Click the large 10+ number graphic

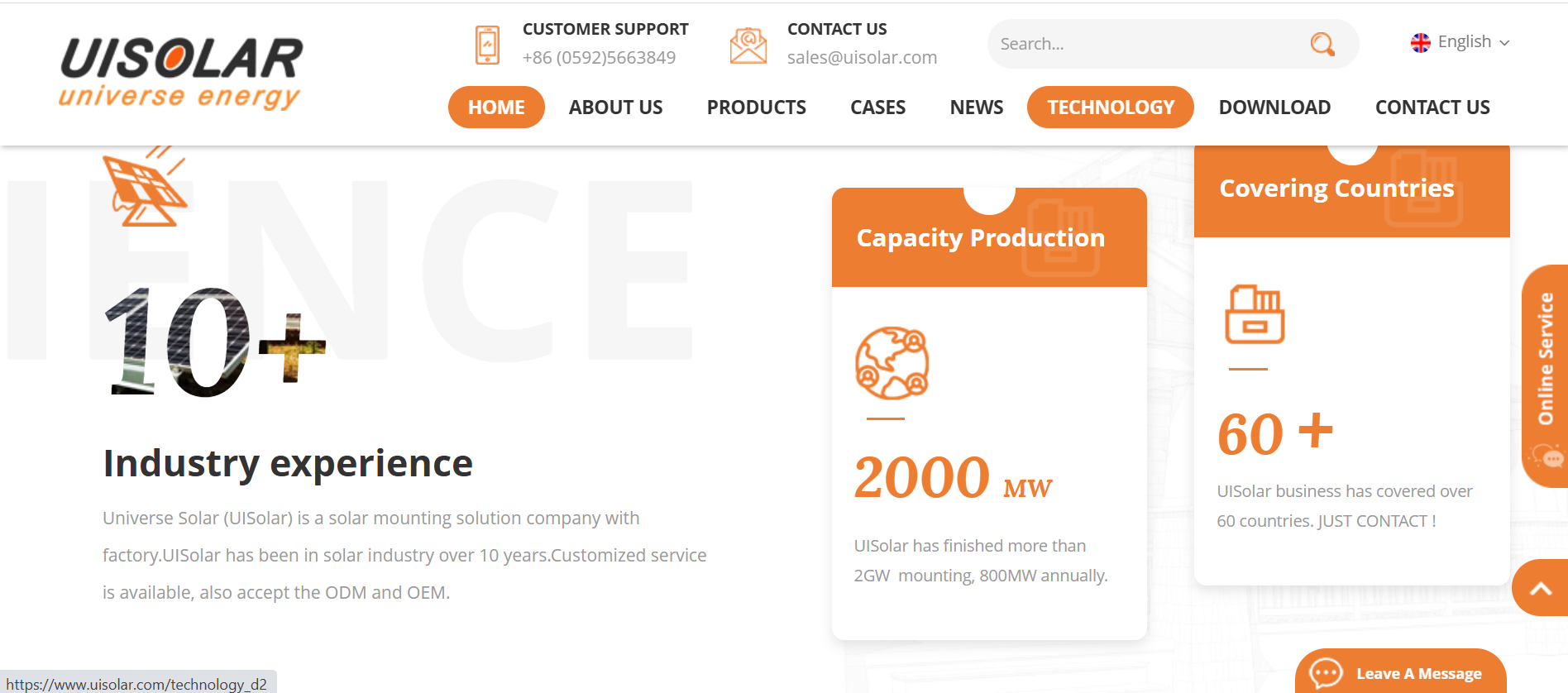tap(215, 342)
